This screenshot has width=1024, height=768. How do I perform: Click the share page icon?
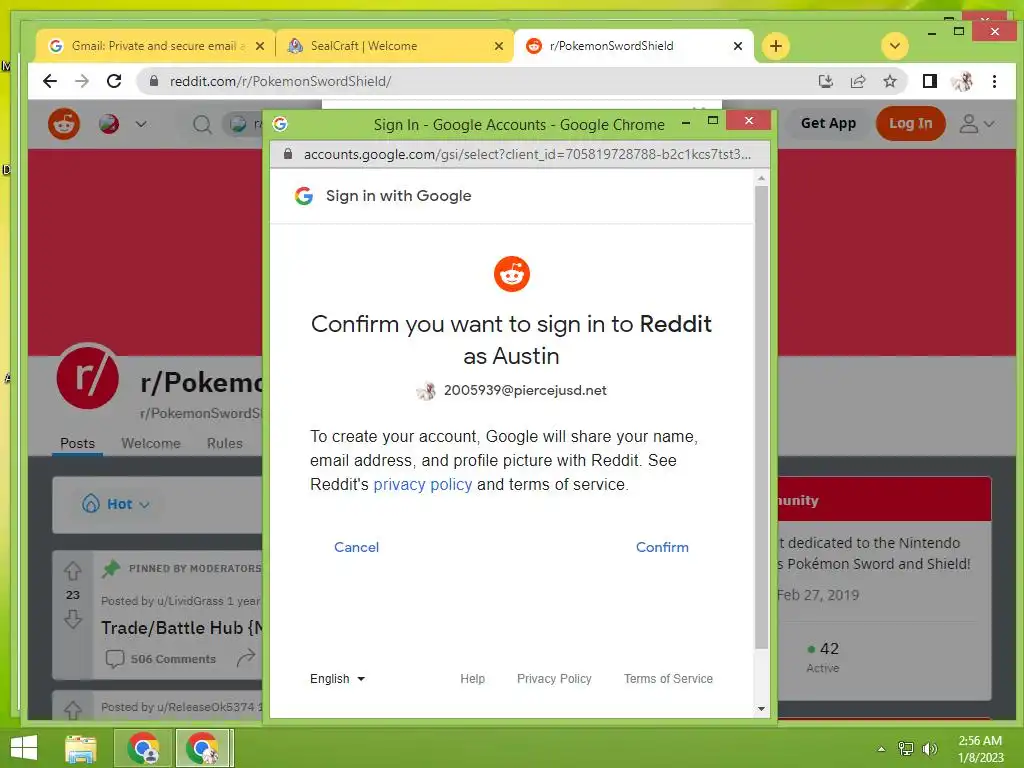(857, 81)
